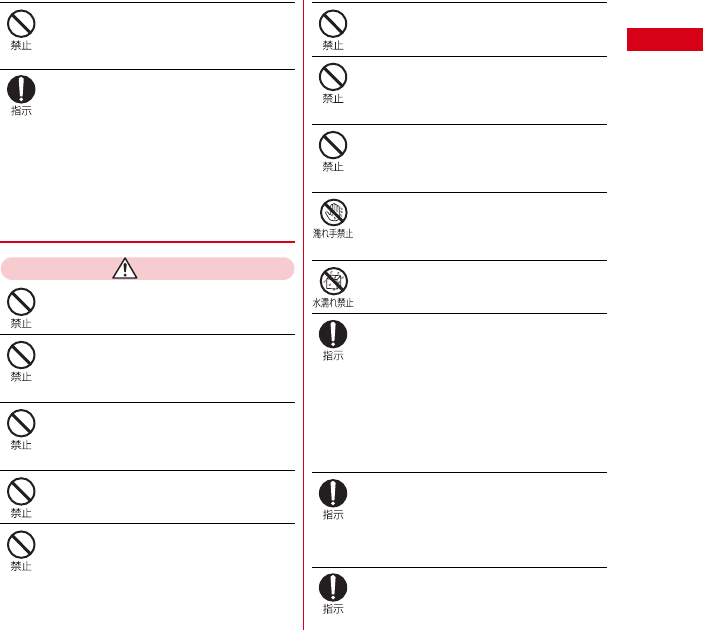Click 指示 label under left column exclamation icon
703x630 pixels.
pyautogui.click(x=21, y=111)
